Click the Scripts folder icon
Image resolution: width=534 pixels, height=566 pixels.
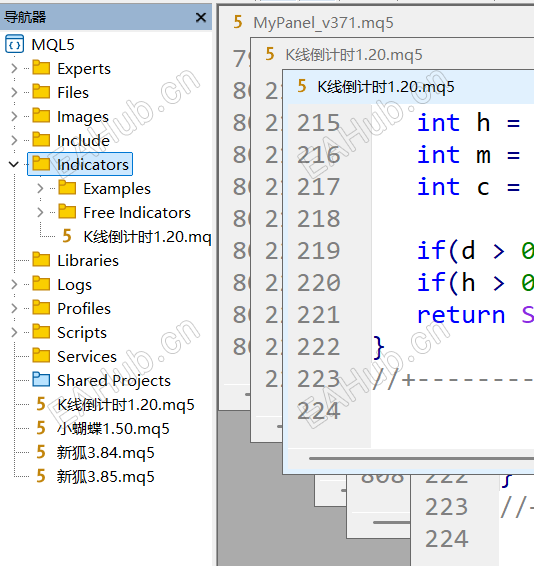pos(41,331)
